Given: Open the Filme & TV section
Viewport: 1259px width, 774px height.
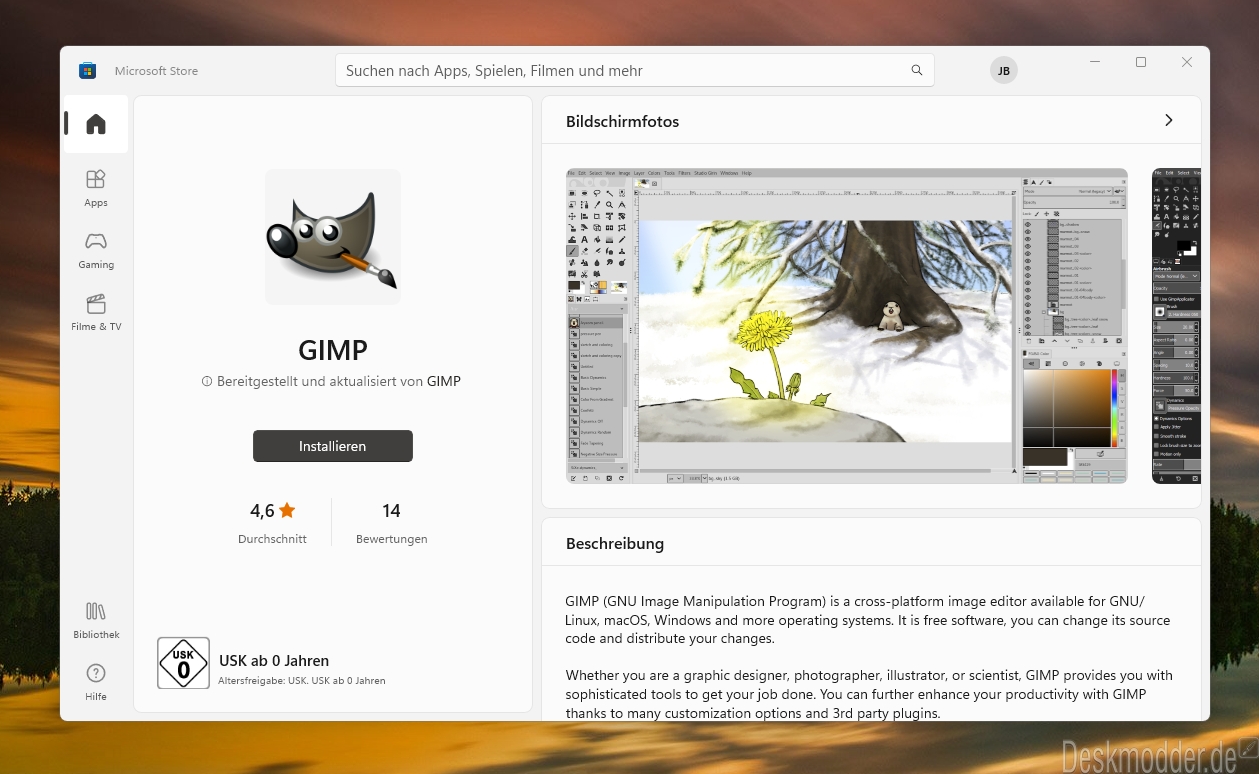Looking at the screenshot, I should [96, 311].
